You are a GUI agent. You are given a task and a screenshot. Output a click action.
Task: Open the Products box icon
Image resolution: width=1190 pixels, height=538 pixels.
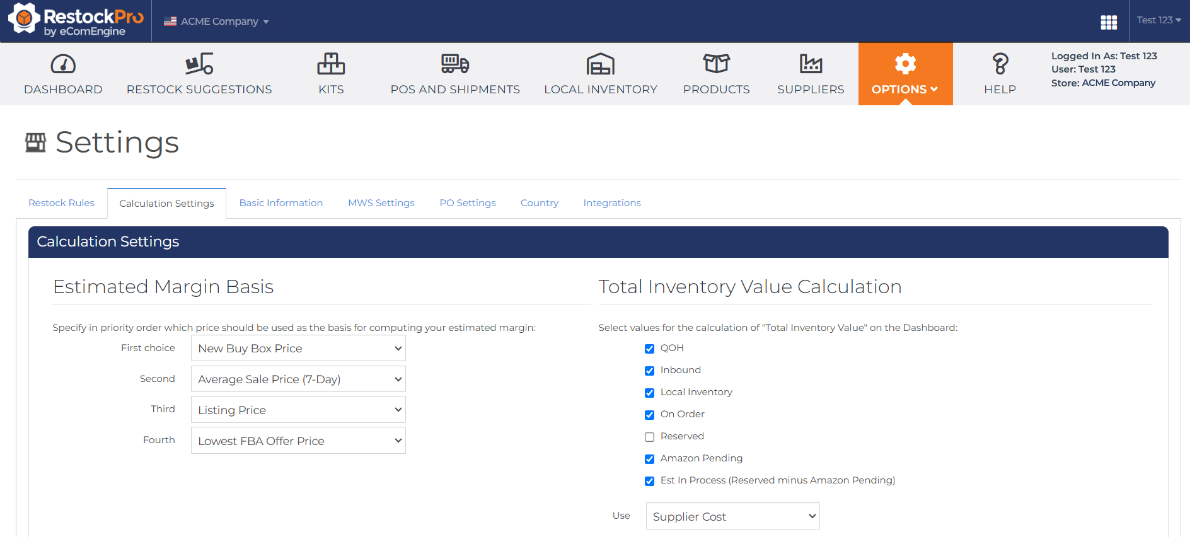click(716, 64)
